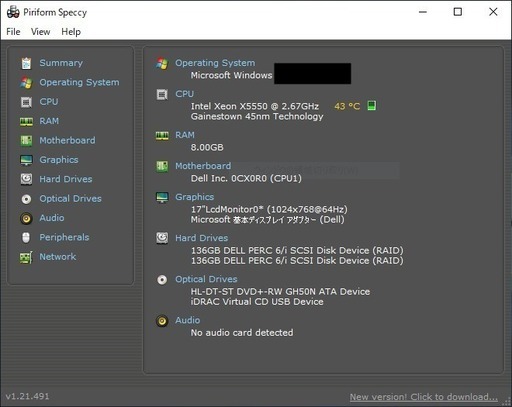Click the Audio speaker icon in sidebar
512x407 pixels.
tap(26, 218)
